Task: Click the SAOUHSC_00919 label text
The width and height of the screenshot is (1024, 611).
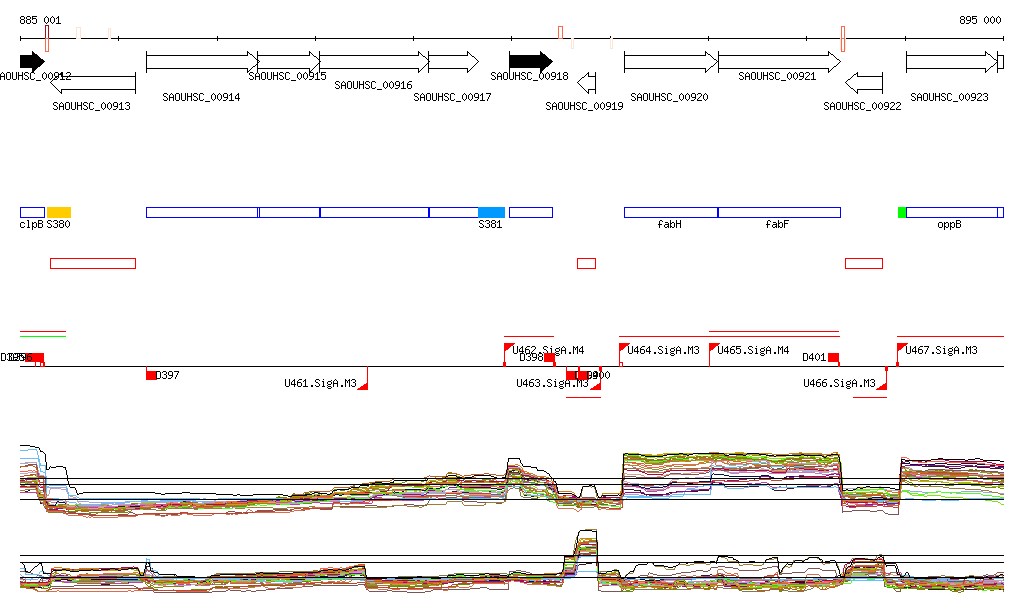Action: pos(584,106)
